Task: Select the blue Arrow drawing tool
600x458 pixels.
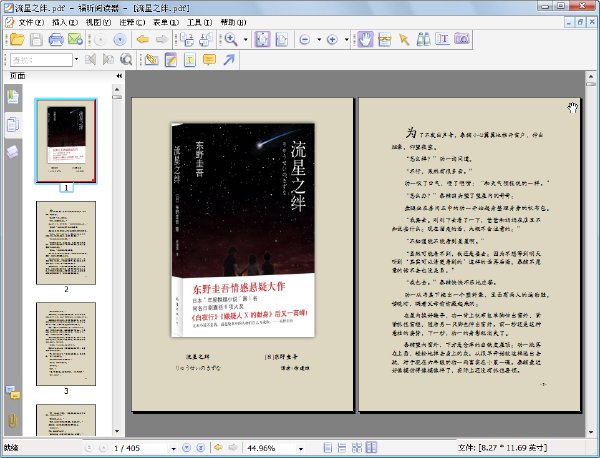Action: coord(229,60)
